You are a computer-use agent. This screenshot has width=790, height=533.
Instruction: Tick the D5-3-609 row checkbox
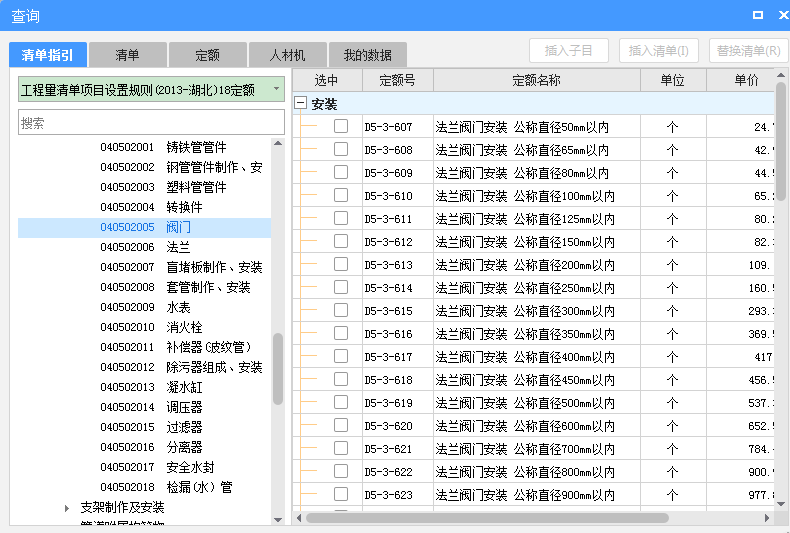[341, 172]
